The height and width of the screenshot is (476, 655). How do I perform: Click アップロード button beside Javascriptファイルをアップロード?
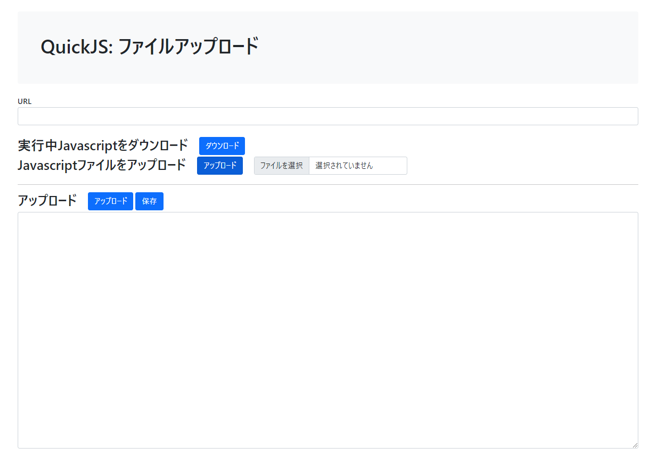pyautogui.click(x=220, y=165)
